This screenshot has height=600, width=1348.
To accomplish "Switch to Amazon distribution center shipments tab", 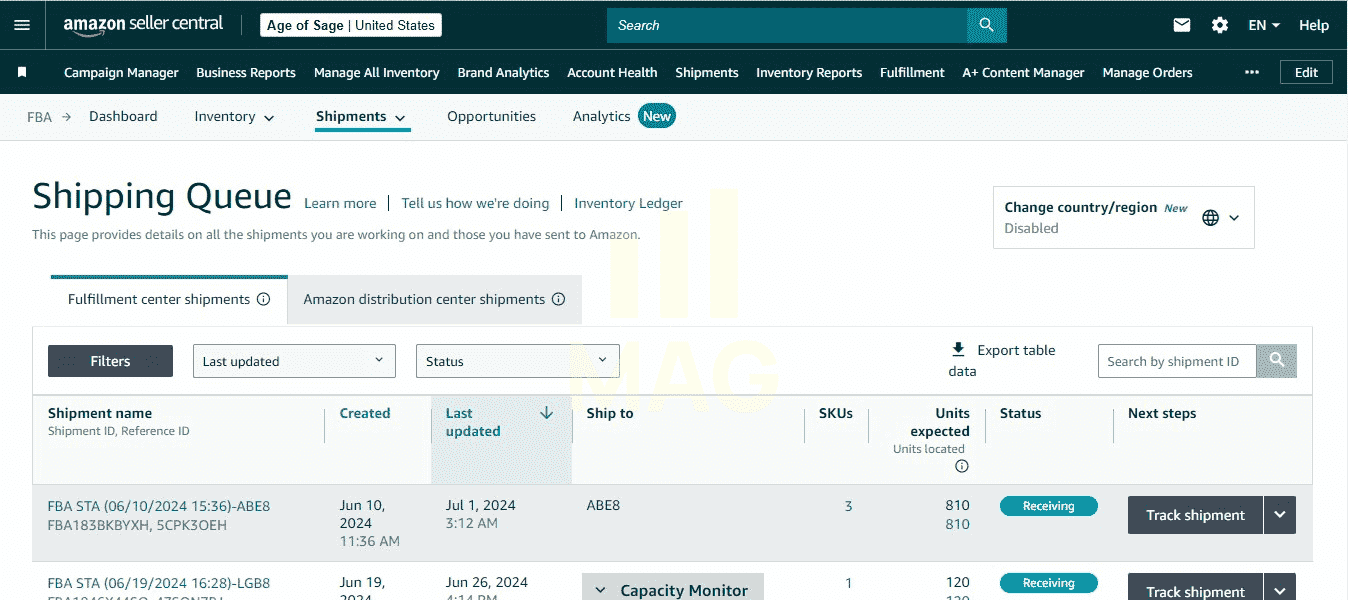I will [434, 299].
